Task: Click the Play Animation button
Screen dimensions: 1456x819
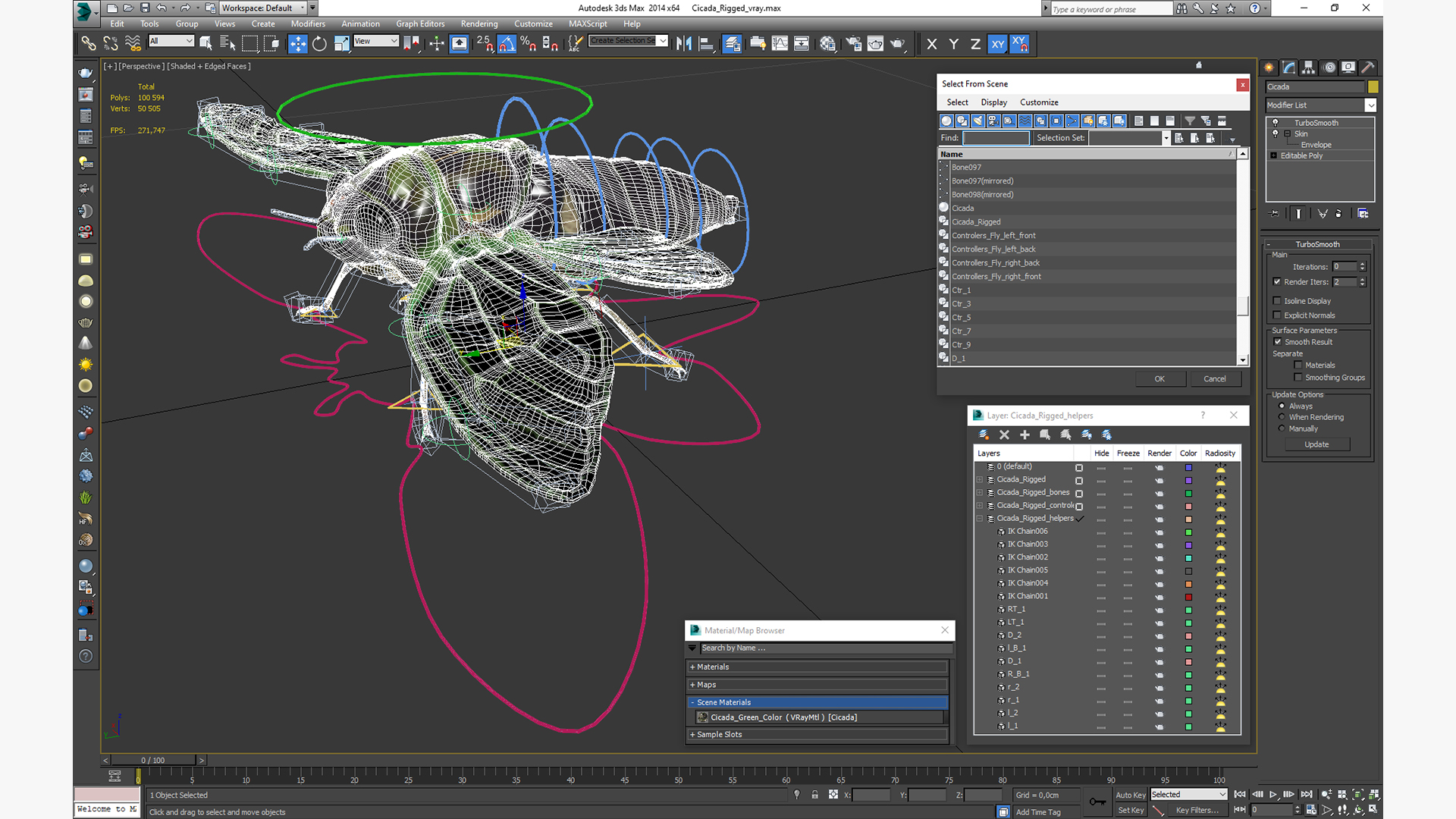Action: click(x=1273, y=794)
